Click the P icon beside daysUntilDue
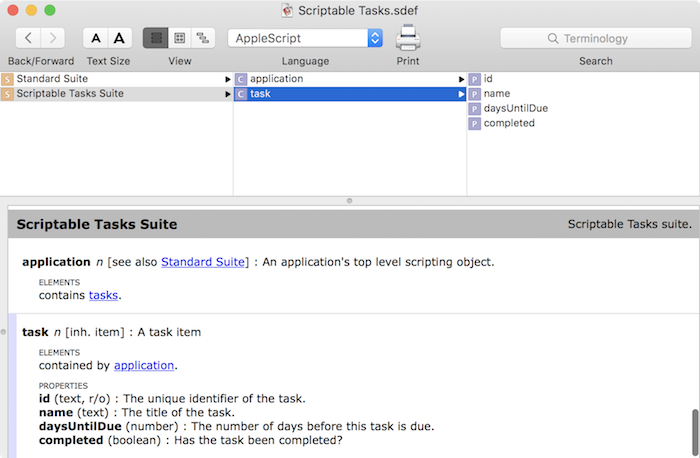This screenshot has height=458, width=700. point(474,109)
